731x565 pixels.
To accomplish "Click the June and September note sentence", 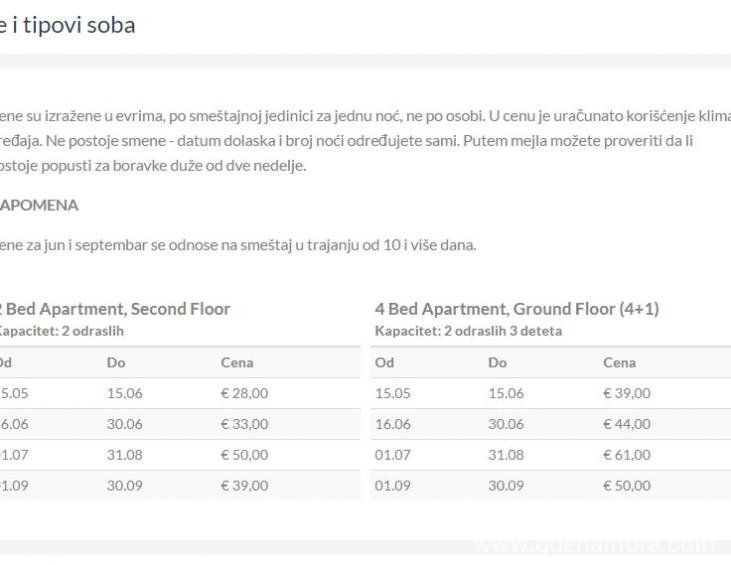I will point(238,246).
